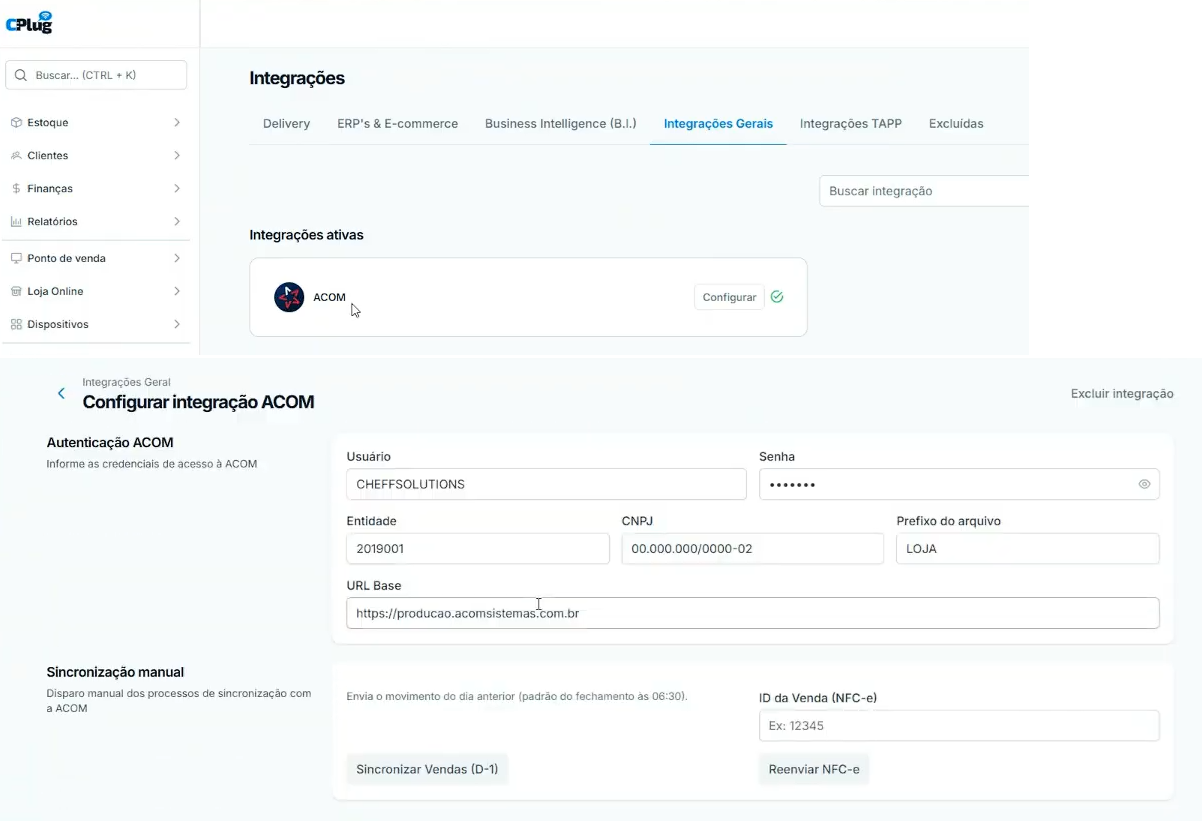Viewport: 1202px width, 821px height.
Task: Go back using the left arrow icon
Action: click(x=61, y=393)
